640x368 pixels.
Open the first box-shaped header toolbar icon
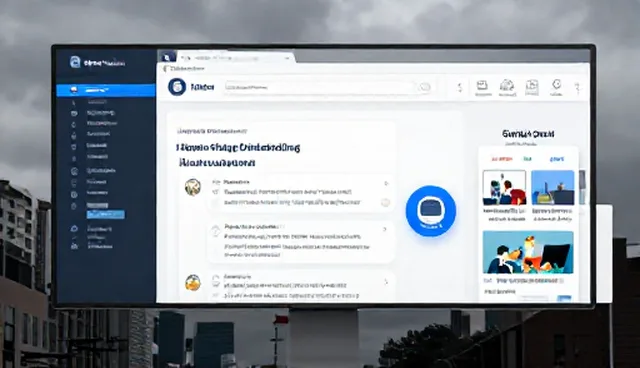[482, 86]
